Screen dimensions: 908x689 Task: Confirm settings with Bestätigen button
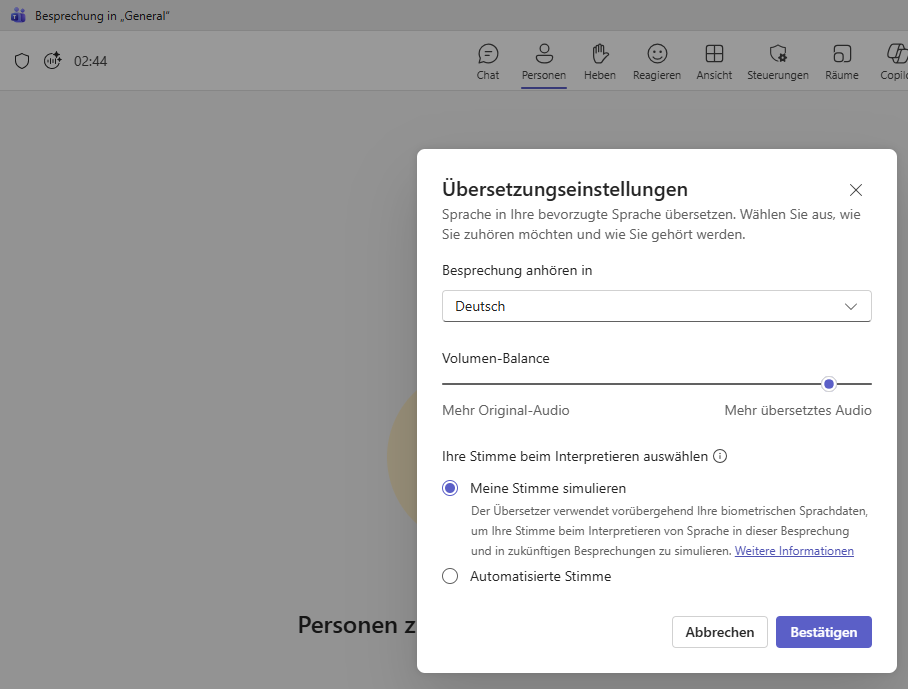click(x=823, y=632)
